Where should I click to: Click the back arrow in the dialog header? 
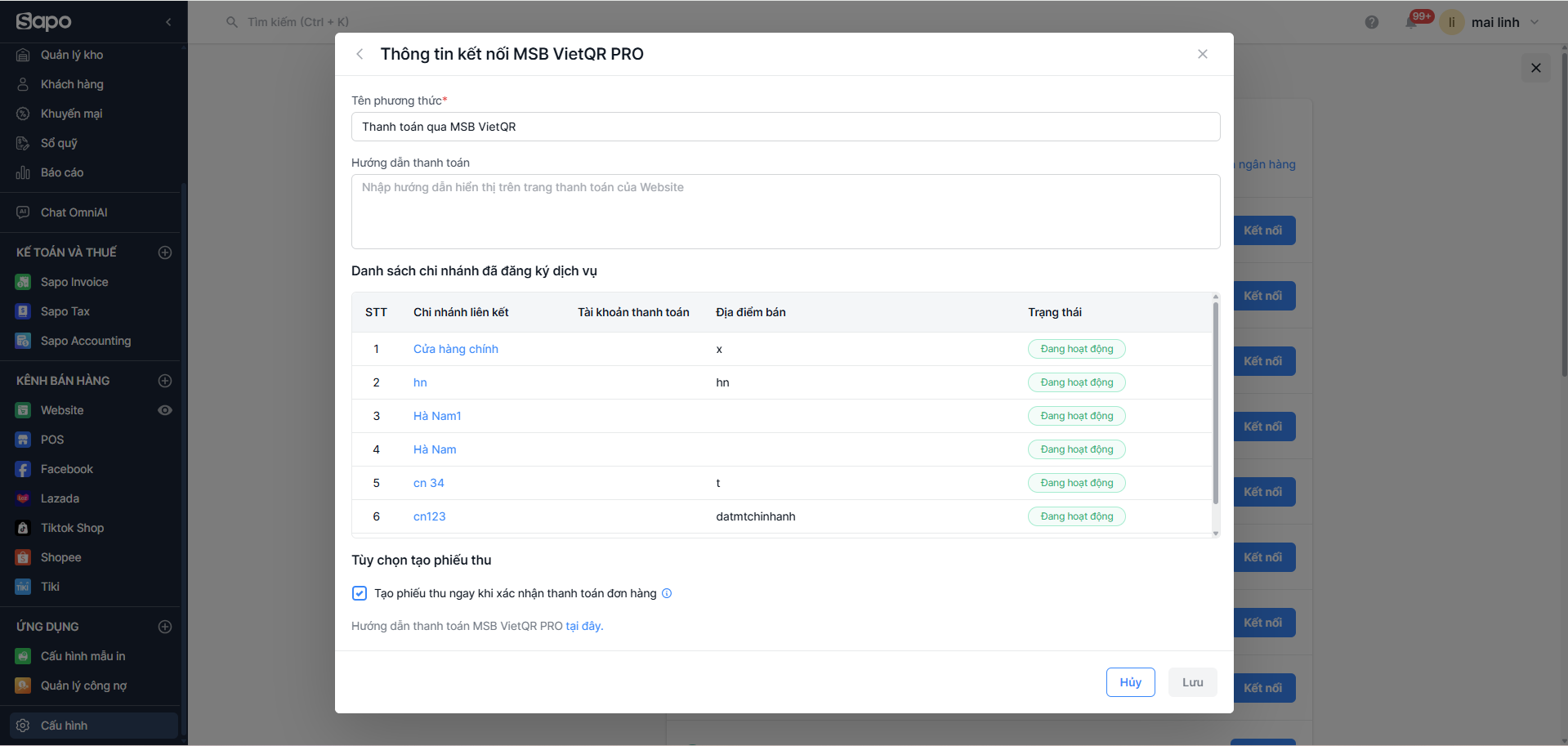pyautogui.click(x=360, y=54)
